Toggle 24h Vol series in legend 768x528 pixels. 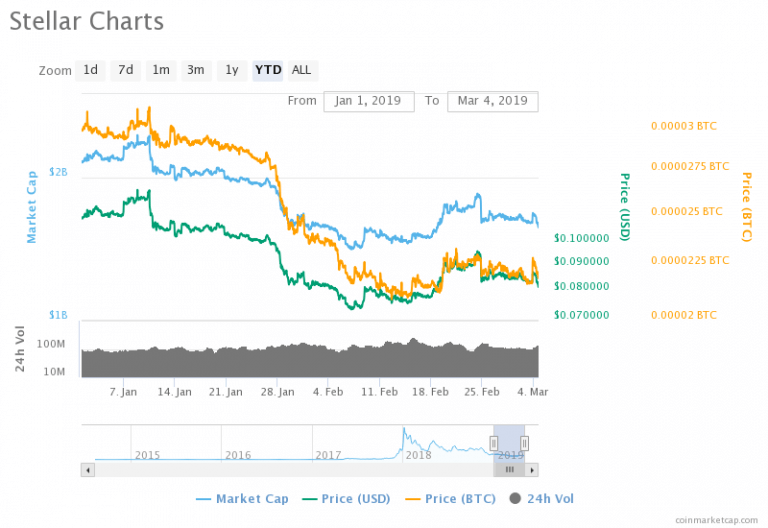pos(542,499)
